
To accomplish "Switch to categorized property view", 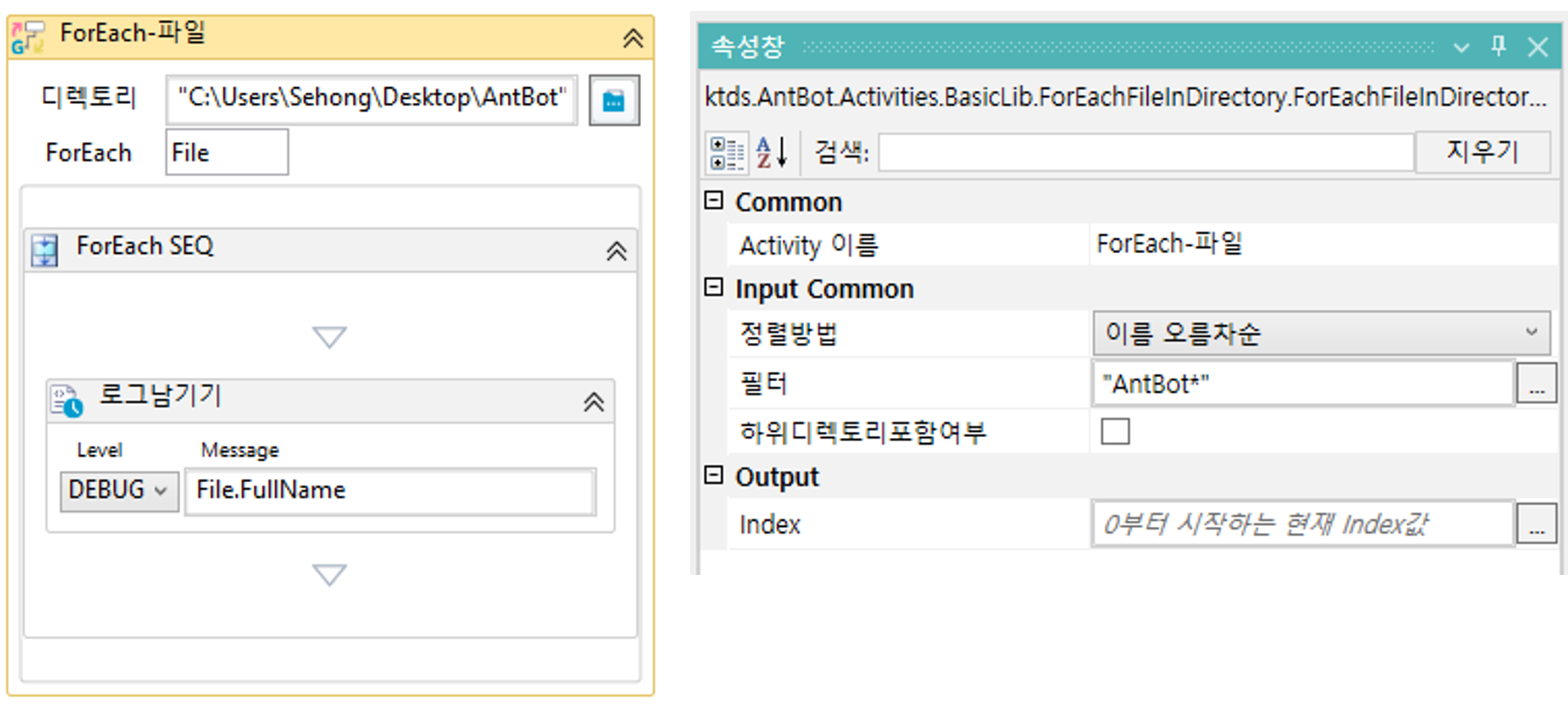I will tap(727, 153).
